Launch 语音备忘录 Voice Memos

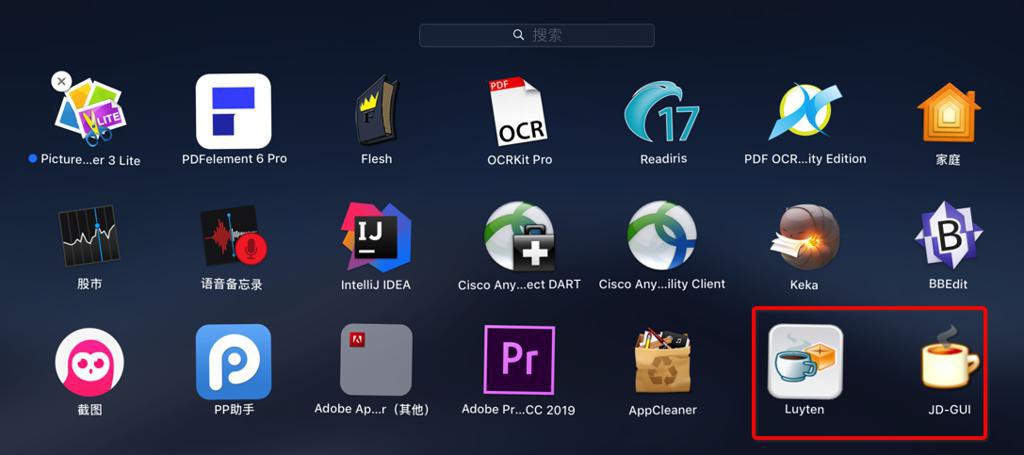[x=233, y=236]
